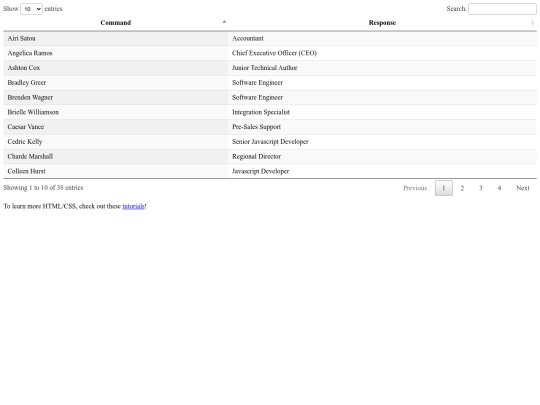Image resolution: width=540 pixels, height=405 pixels.
Task: Click the Accountant response cell
Action: (x=382, y=39)
